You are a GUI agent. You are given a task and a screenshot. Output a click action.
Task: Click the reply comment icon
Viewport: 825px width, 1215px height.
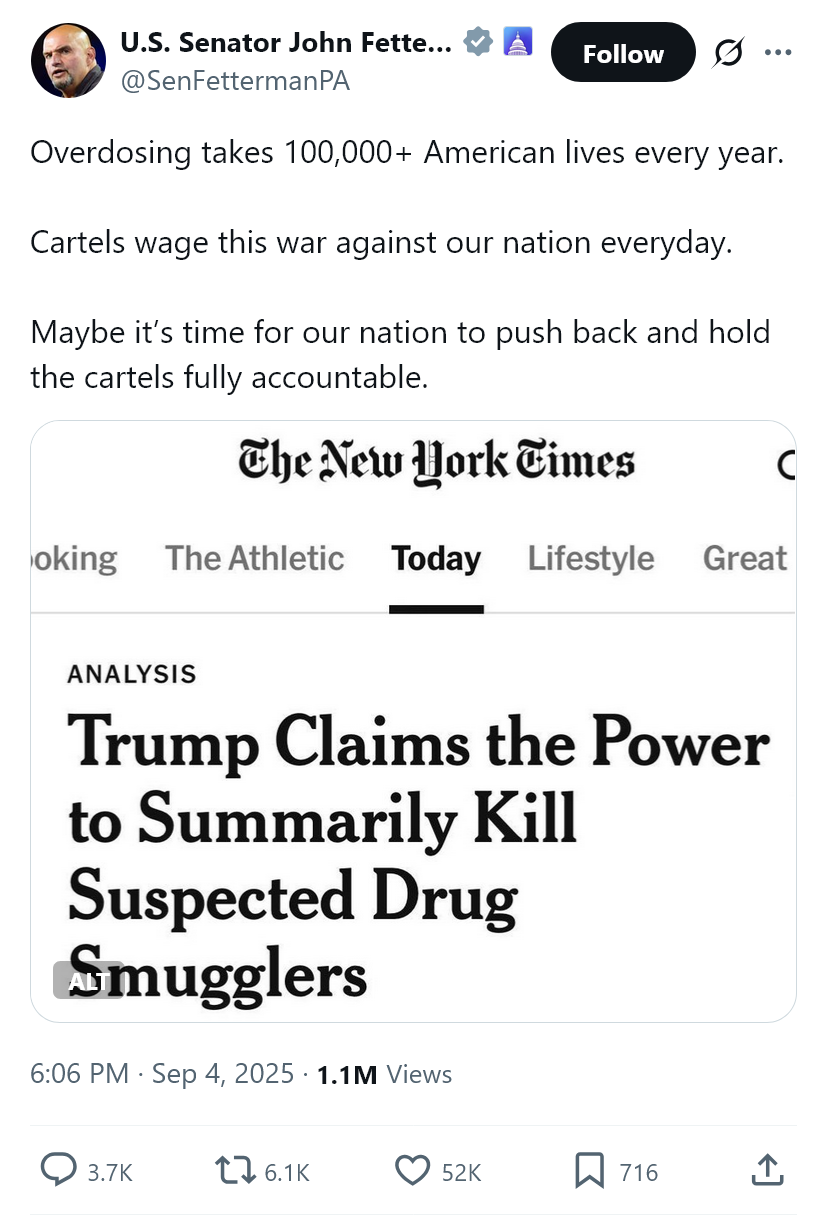click(58, 1171)
